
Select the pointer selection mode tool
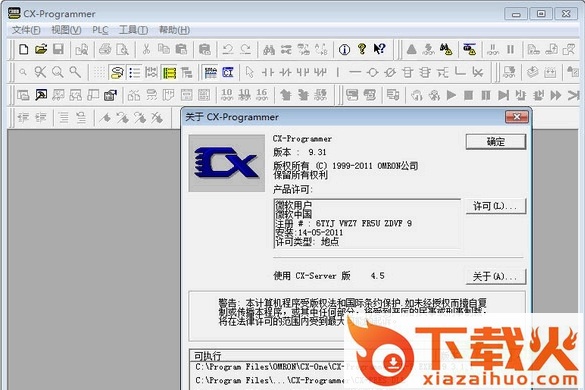click(250, 72)
